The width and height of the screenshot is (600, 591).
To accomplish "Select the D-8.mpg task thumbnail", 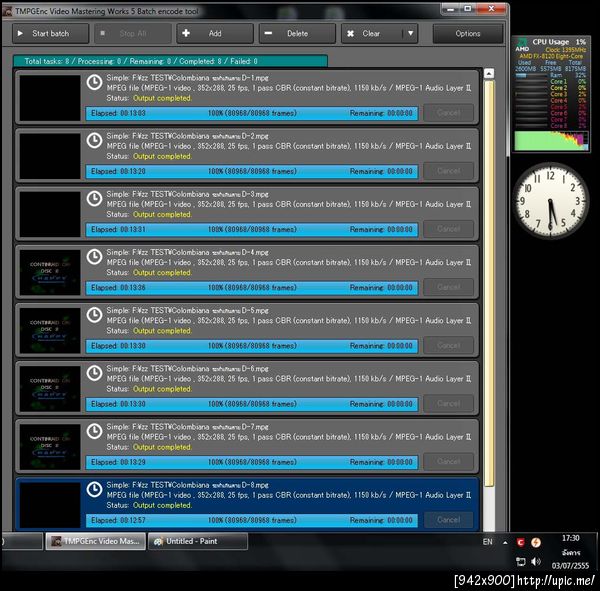I will click(50, 505).
